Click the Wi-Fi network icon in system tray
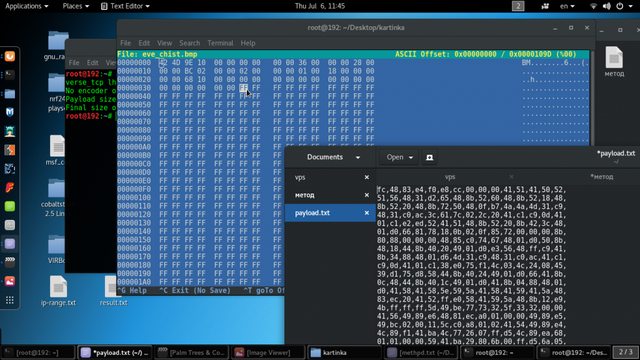This screenshot has height=360, width=640. point(593,6)
